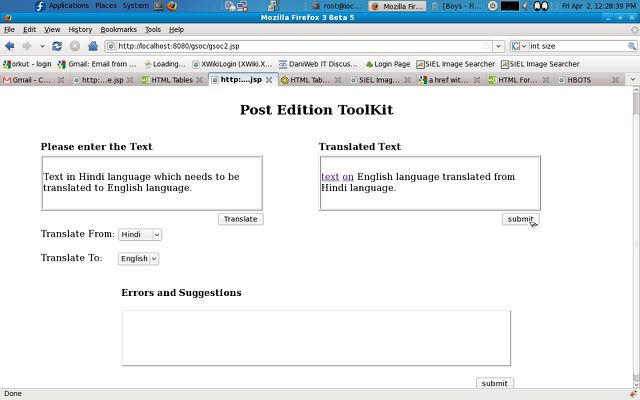Reload the current page

click(57, 46)
